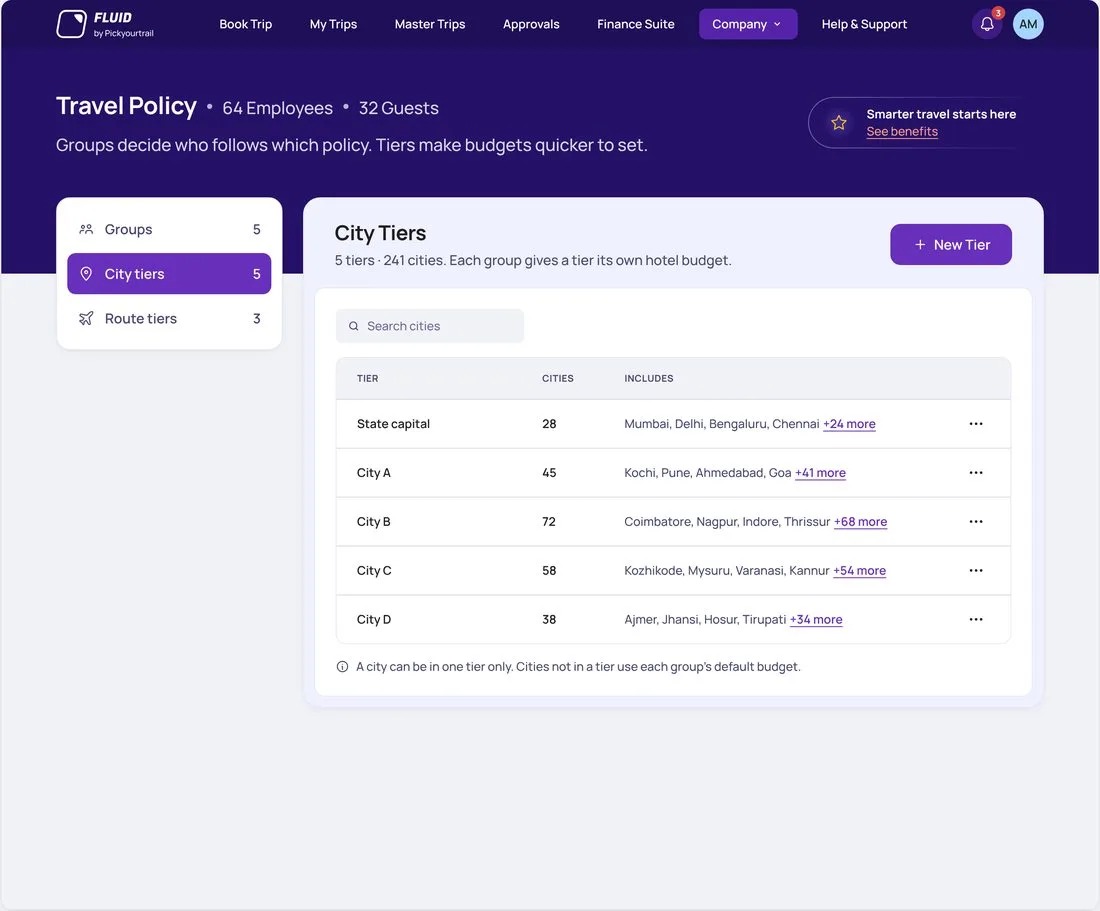This screenshot has height=911, width=1100.
Task: Open the notifications bell
Action: coord(987,25)
